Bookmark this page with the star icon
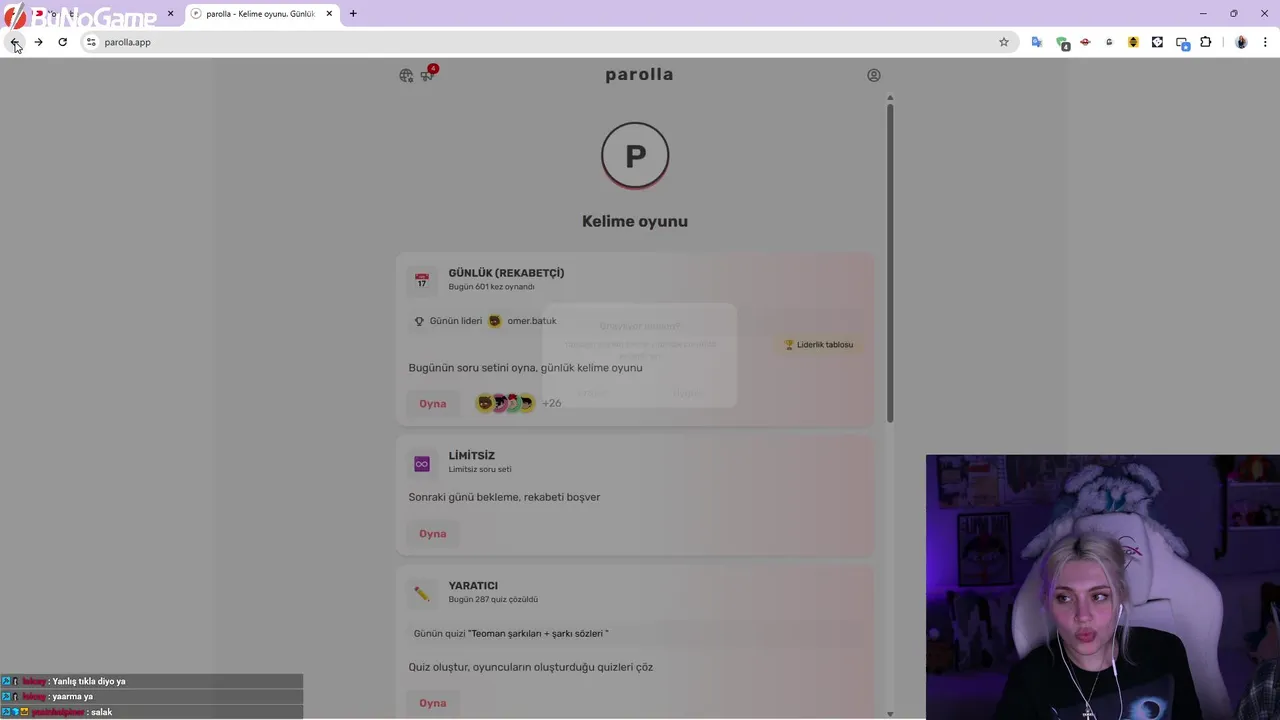This screenshot has width=1280, height=720. coord(1004,42)
